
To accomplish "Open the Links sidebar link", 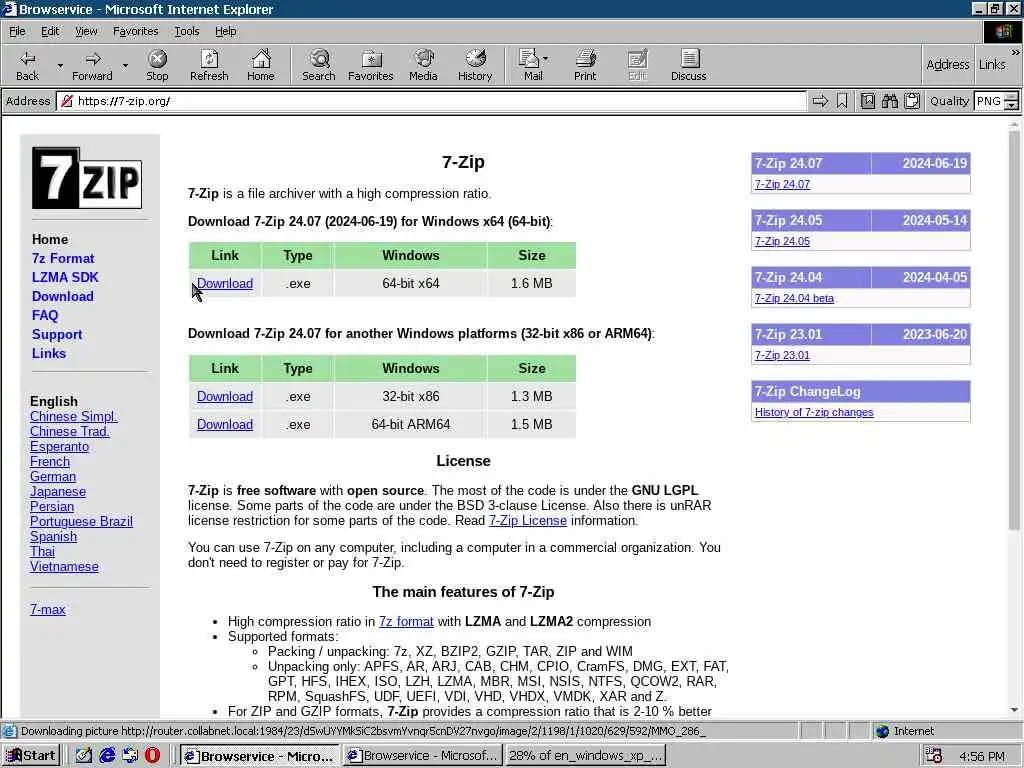I will point(49,353).
